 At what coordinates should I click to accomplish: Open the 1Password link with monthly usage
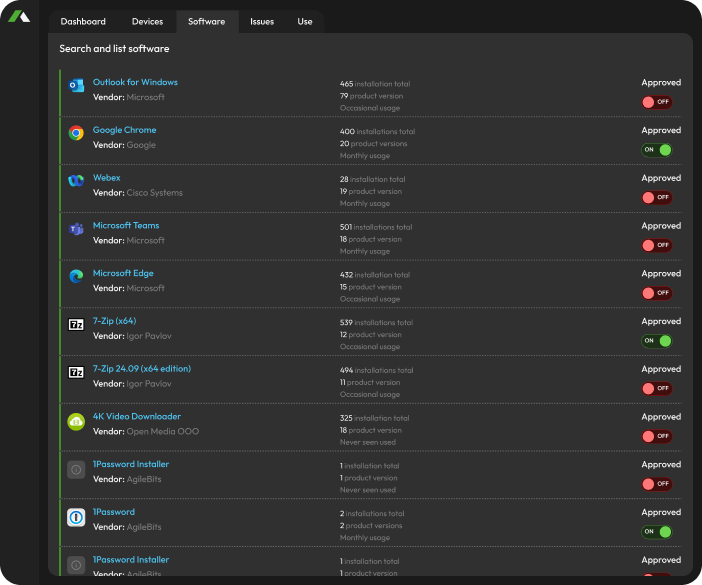click(x=114, y=512)
